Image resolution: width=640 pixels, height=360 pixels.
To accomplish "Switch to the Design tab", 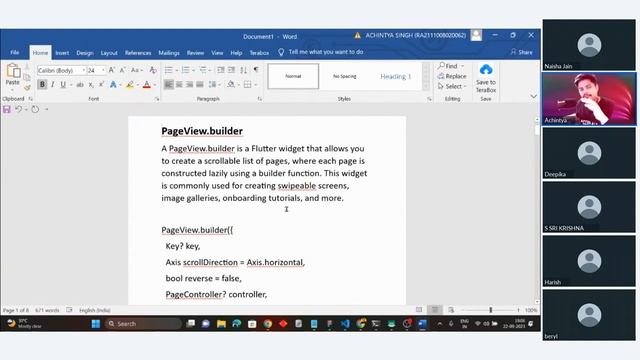I will (84, 53).
